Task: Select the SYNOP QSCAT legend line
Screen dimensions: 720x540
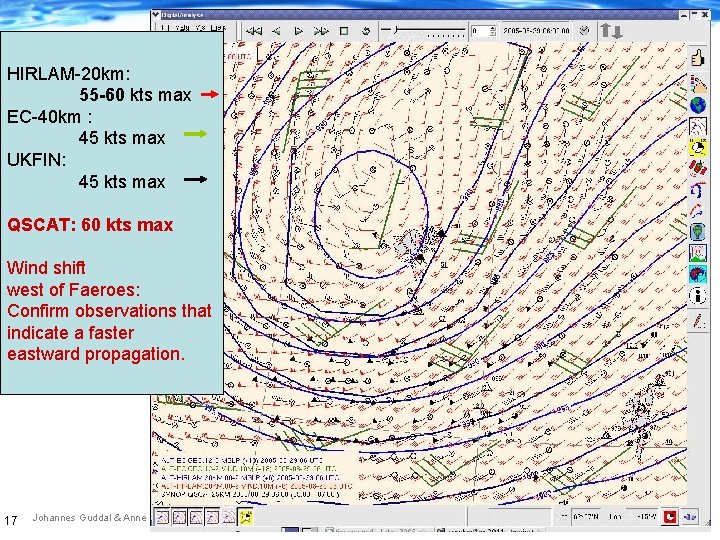Action: tap(250, 495)
